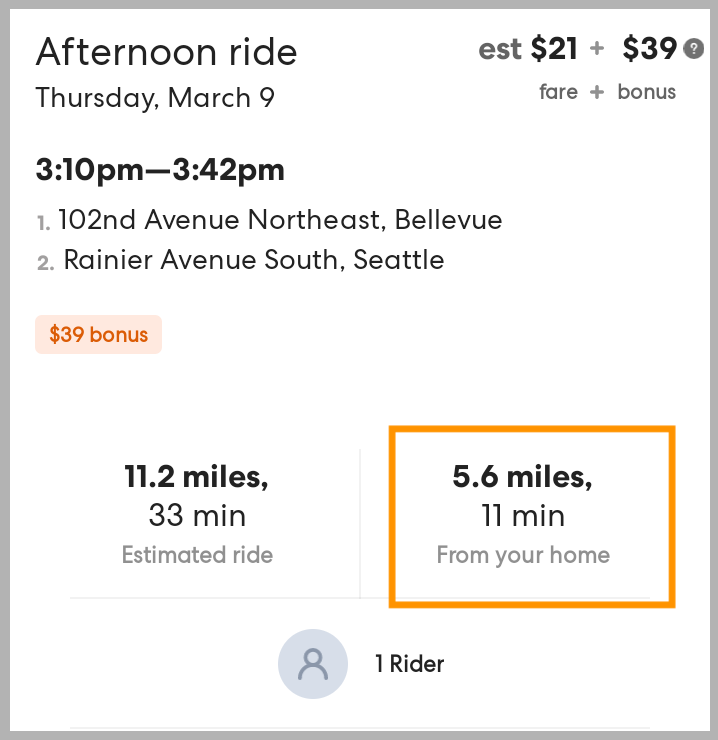Click the 1 Rider text
This screenshot has width=718, height=740.
409,664
